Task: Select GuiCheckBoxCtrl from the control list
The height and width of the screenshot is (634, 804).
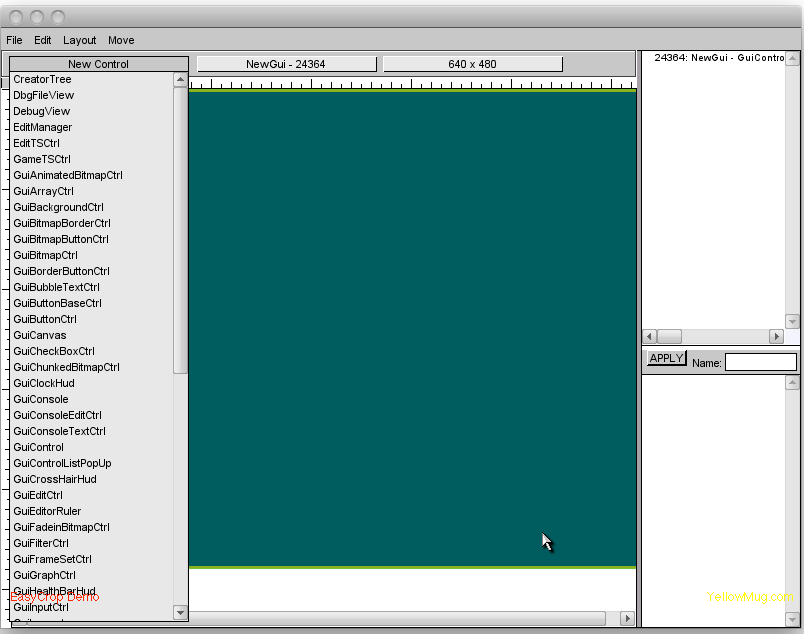Action: click(x=54, y=351)
